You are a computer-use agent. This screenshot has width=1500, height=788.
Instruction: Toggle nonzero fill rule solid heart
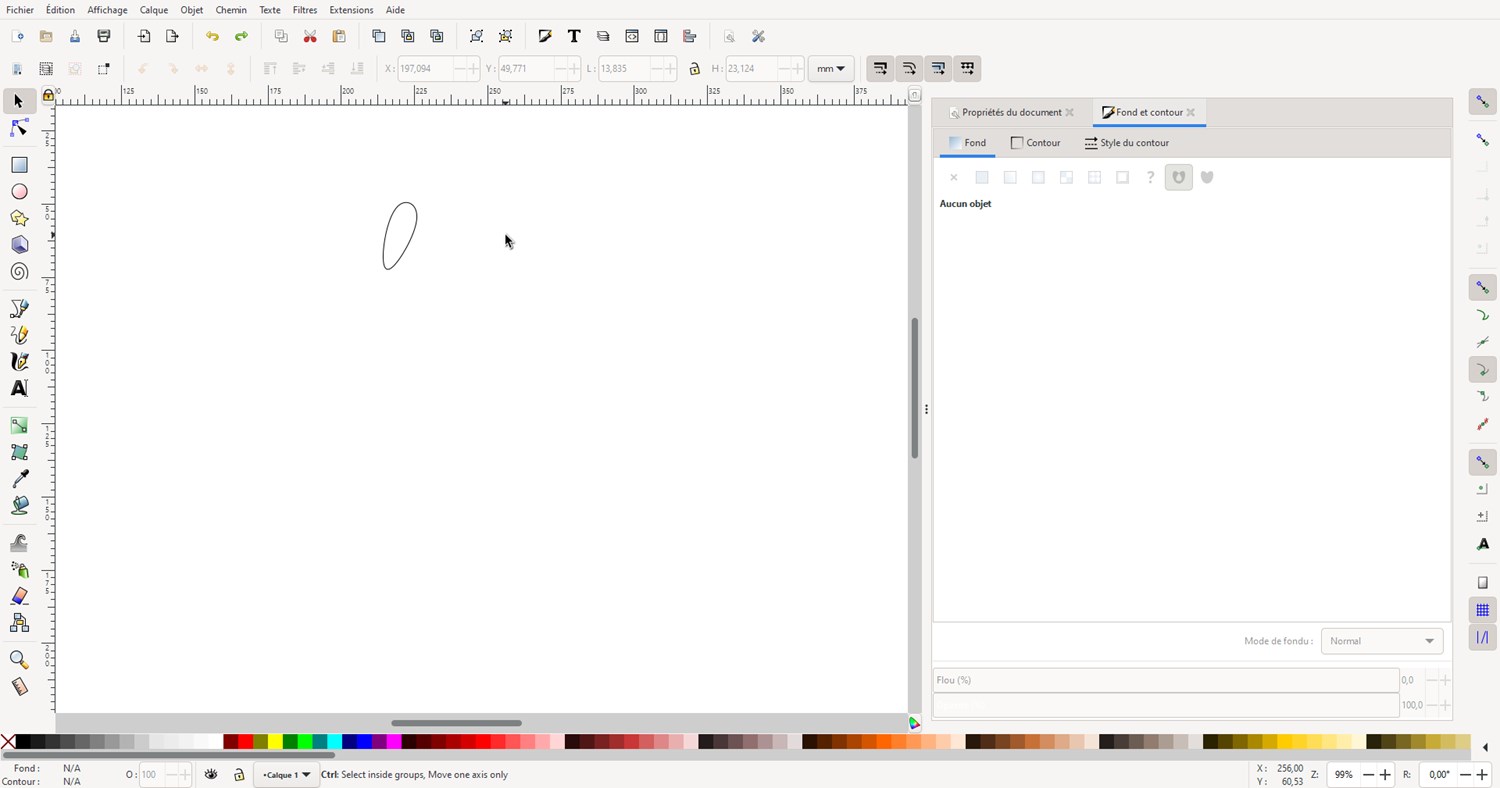(1207, 177)
